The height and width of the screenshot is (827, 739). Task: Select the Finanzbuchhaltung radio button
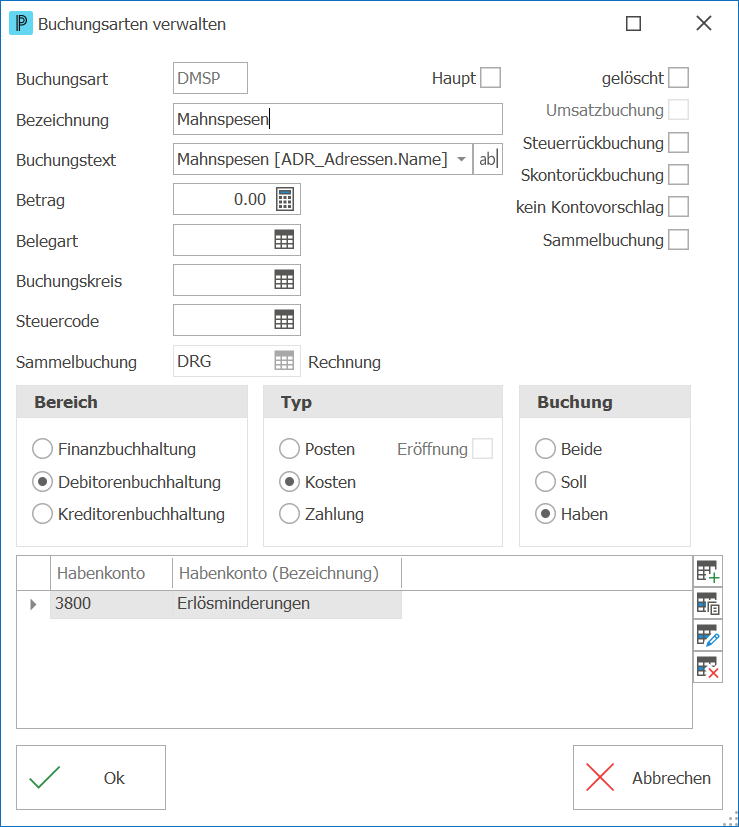click(43, 449)
